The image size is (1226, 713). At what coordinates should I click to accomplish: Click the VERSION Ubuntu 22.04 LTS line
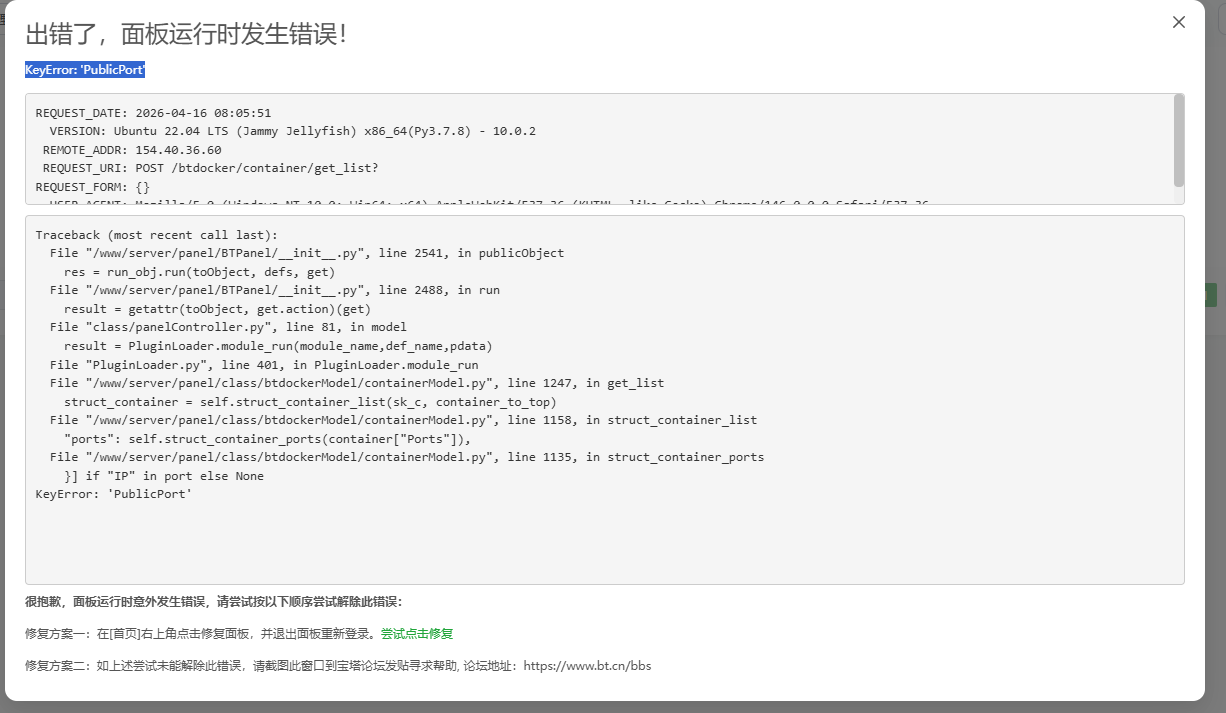[x=293, y=131]
